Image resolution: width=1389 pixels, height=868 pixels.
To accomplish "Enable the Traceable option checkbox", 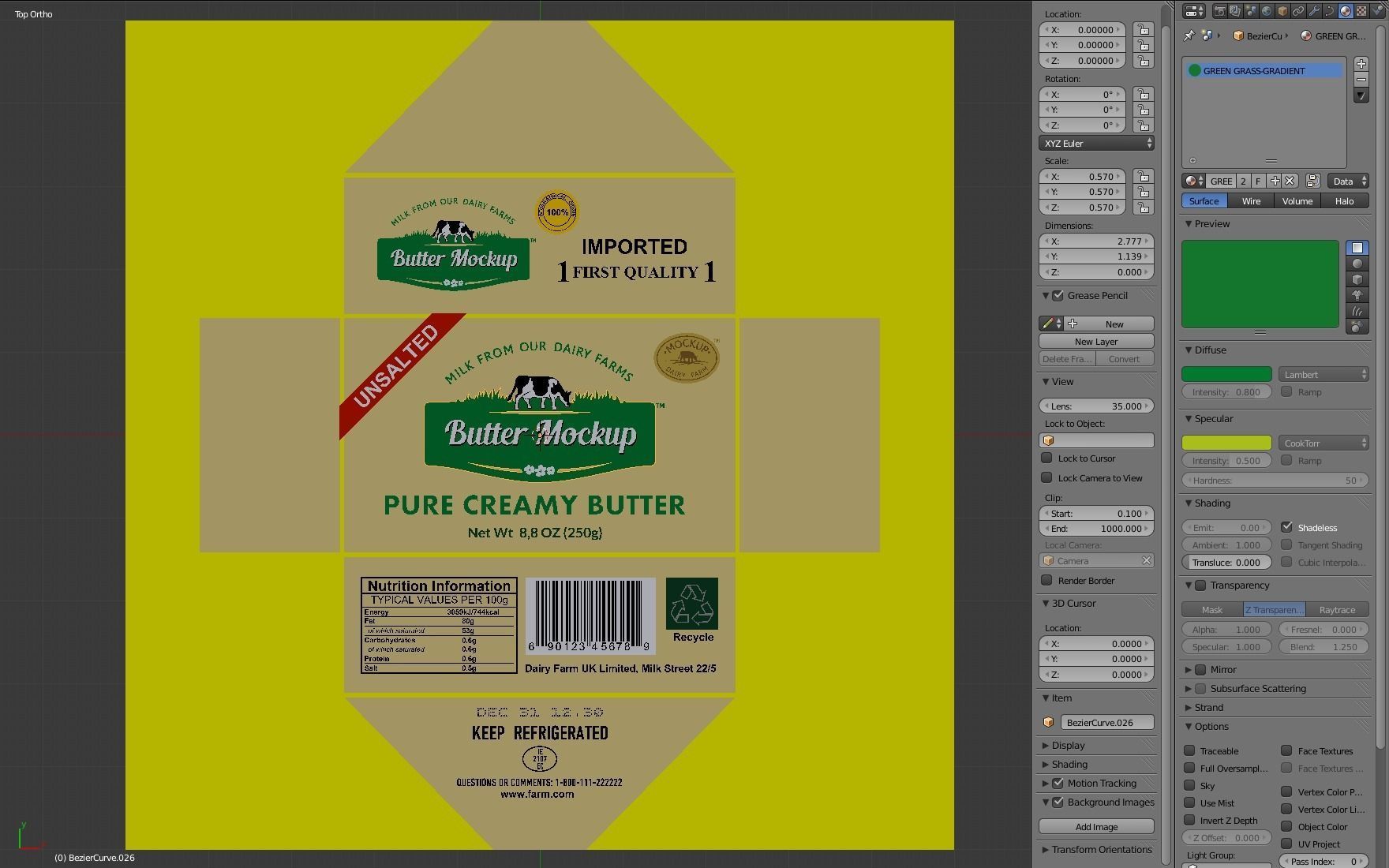I will pos(1189,750).
